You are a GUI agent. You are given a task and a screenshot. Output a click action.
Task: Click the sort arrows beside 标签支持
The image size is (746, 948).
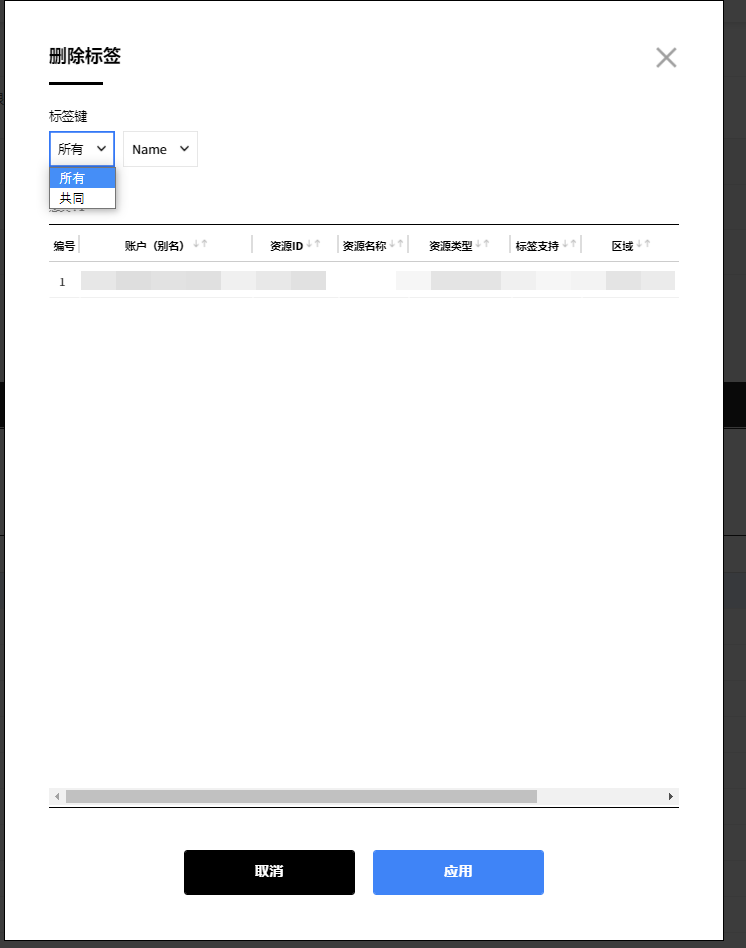coord(569,245)
